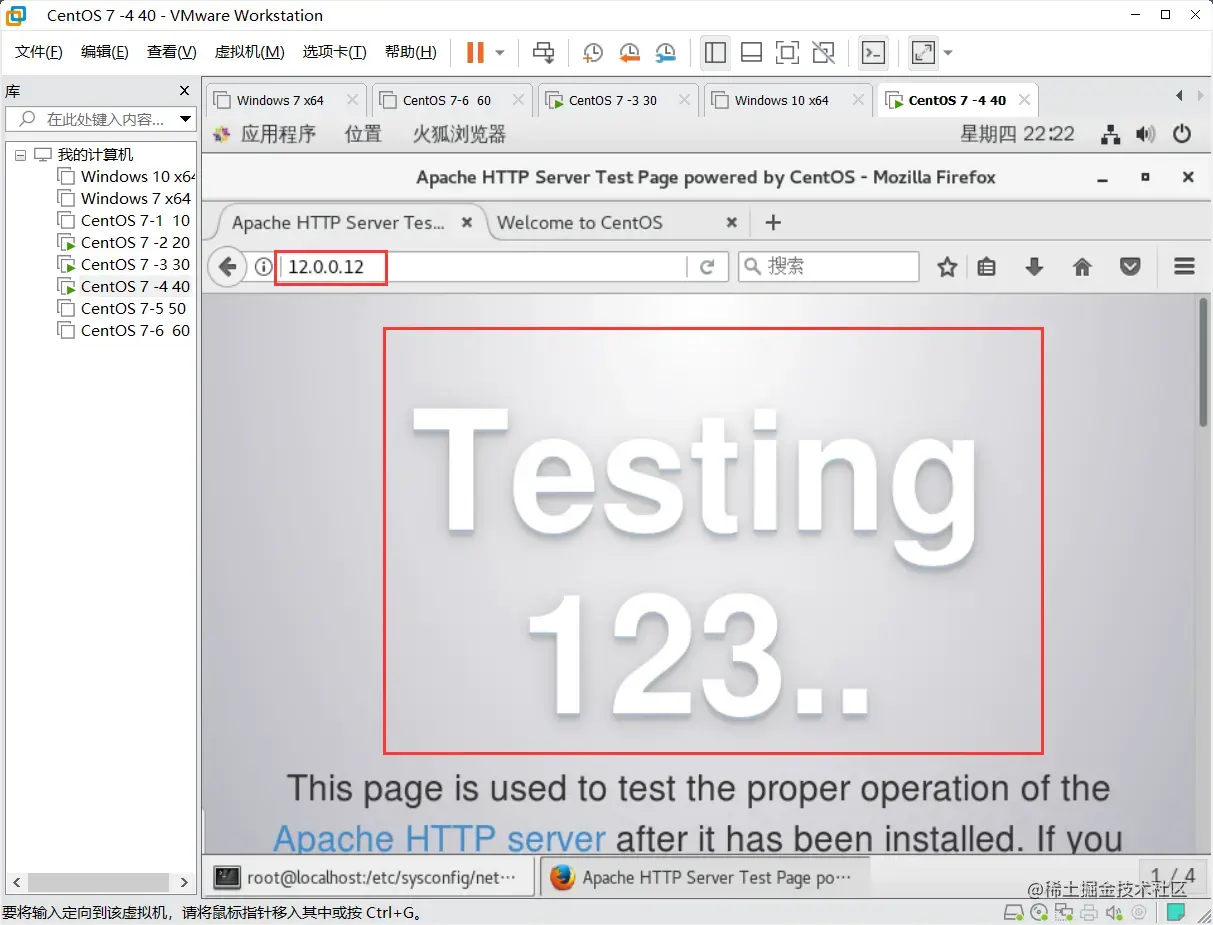The width and height of the screenshot is (1213, 925).
Task: Toggle the thumbnail bar view button
Action: (x=752, y=52)
